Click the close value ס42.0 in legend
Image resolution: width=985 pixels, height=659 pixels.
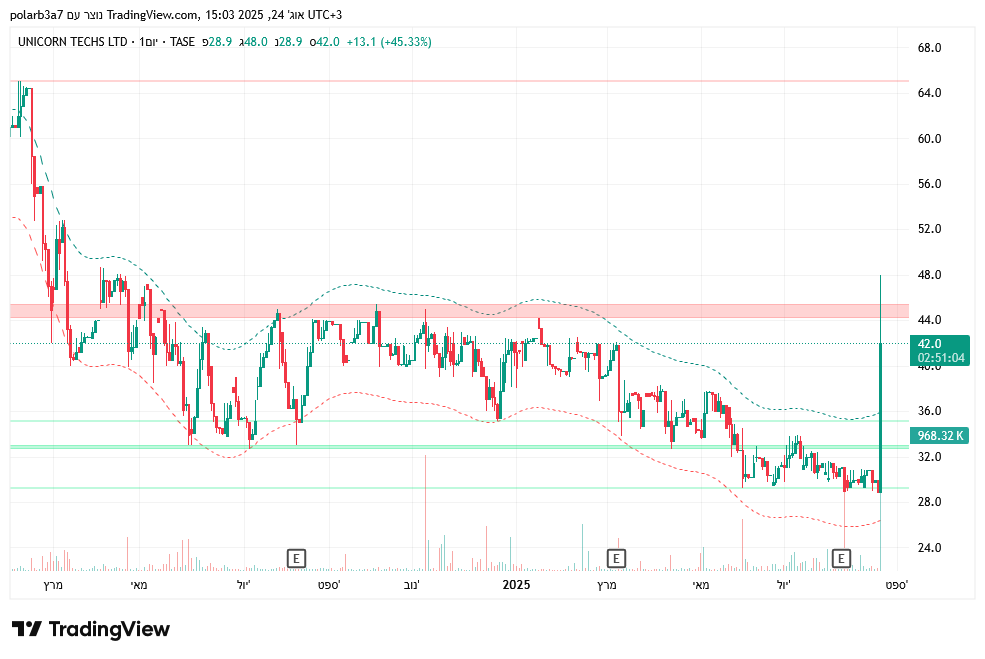[325, 42]
